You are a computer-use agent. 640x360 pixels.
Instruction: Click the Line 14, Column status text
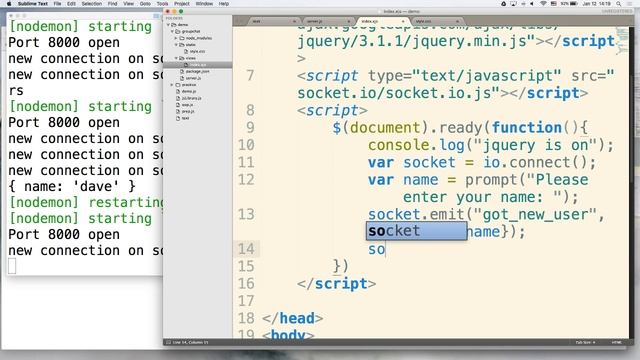point(190,342)
